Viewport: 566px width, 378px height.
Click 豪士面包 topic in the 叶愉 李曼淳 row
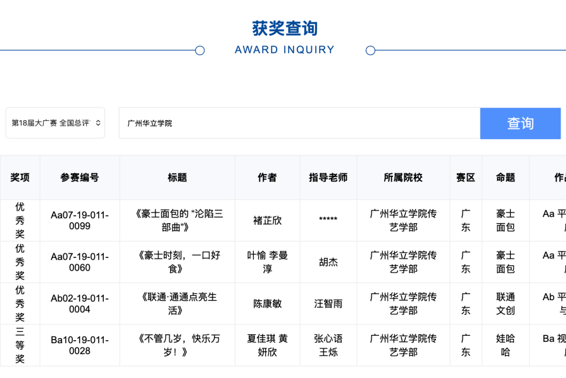(505, 262)
